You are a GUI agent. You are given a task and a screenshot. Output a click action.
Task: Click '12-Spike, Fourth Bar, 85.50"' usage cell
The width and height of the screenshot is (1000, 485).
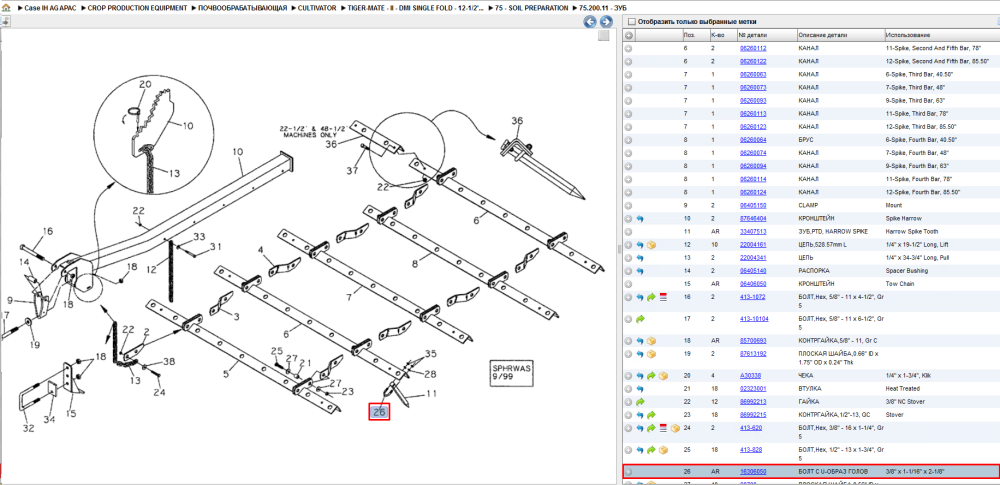(x=921, y=192)
